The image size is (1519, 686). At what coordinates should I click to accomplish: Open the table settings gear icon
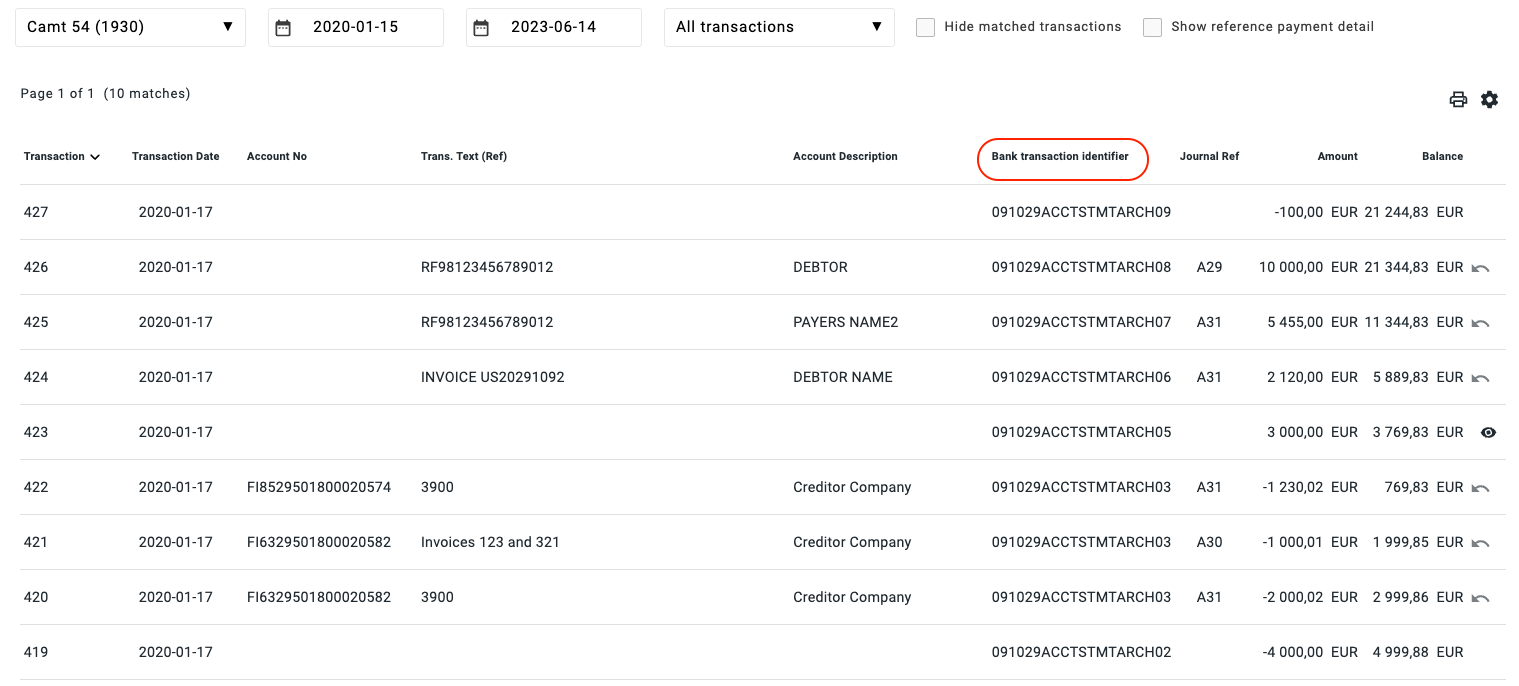point(1489,99)
